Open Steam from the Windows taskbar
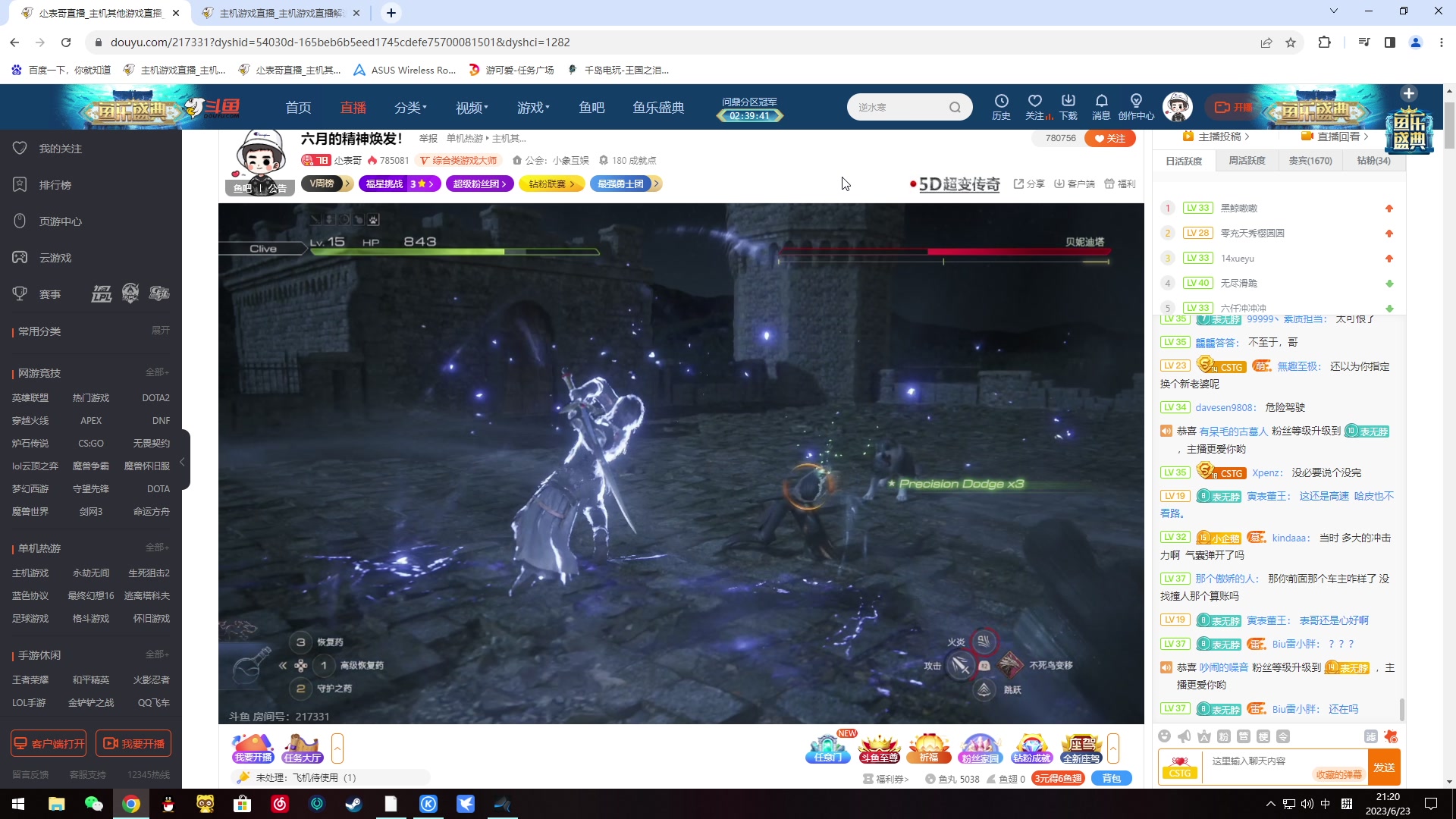1456x819 pixels. [x=353, y=804]
